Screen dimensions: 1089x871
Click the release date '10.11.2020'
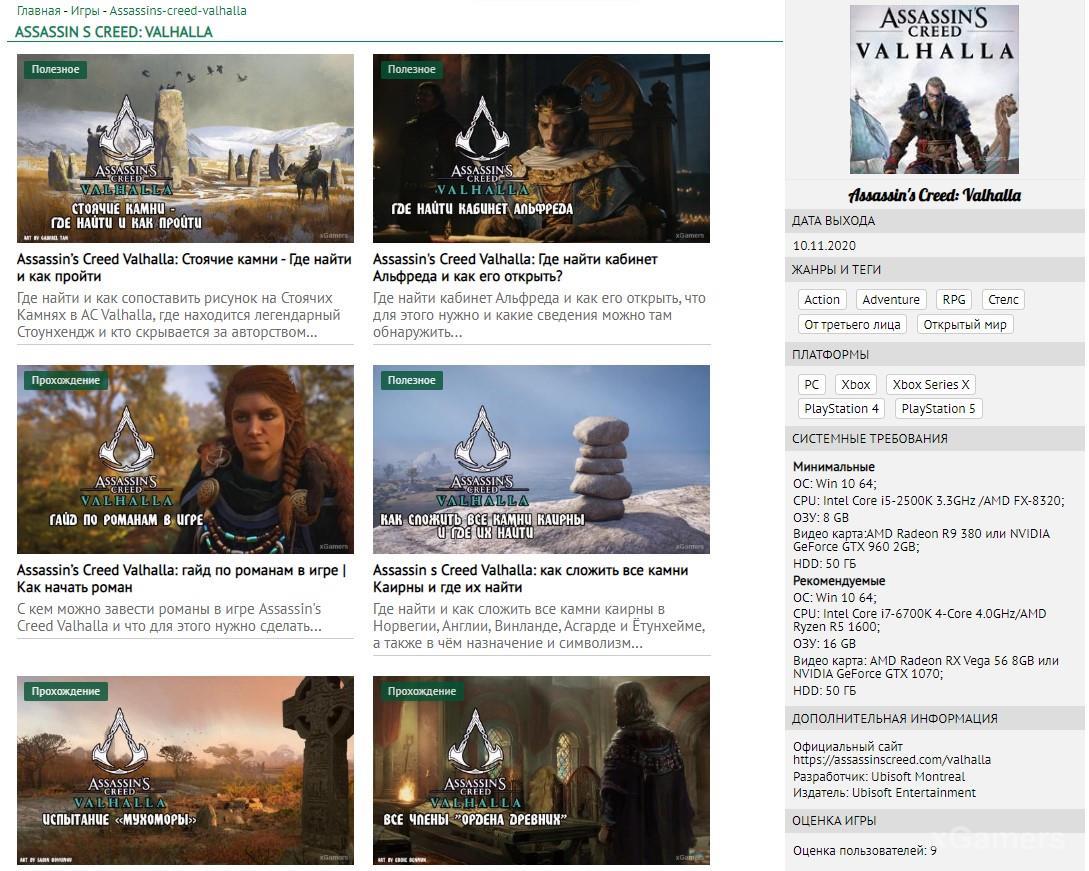tap(824, 245)
